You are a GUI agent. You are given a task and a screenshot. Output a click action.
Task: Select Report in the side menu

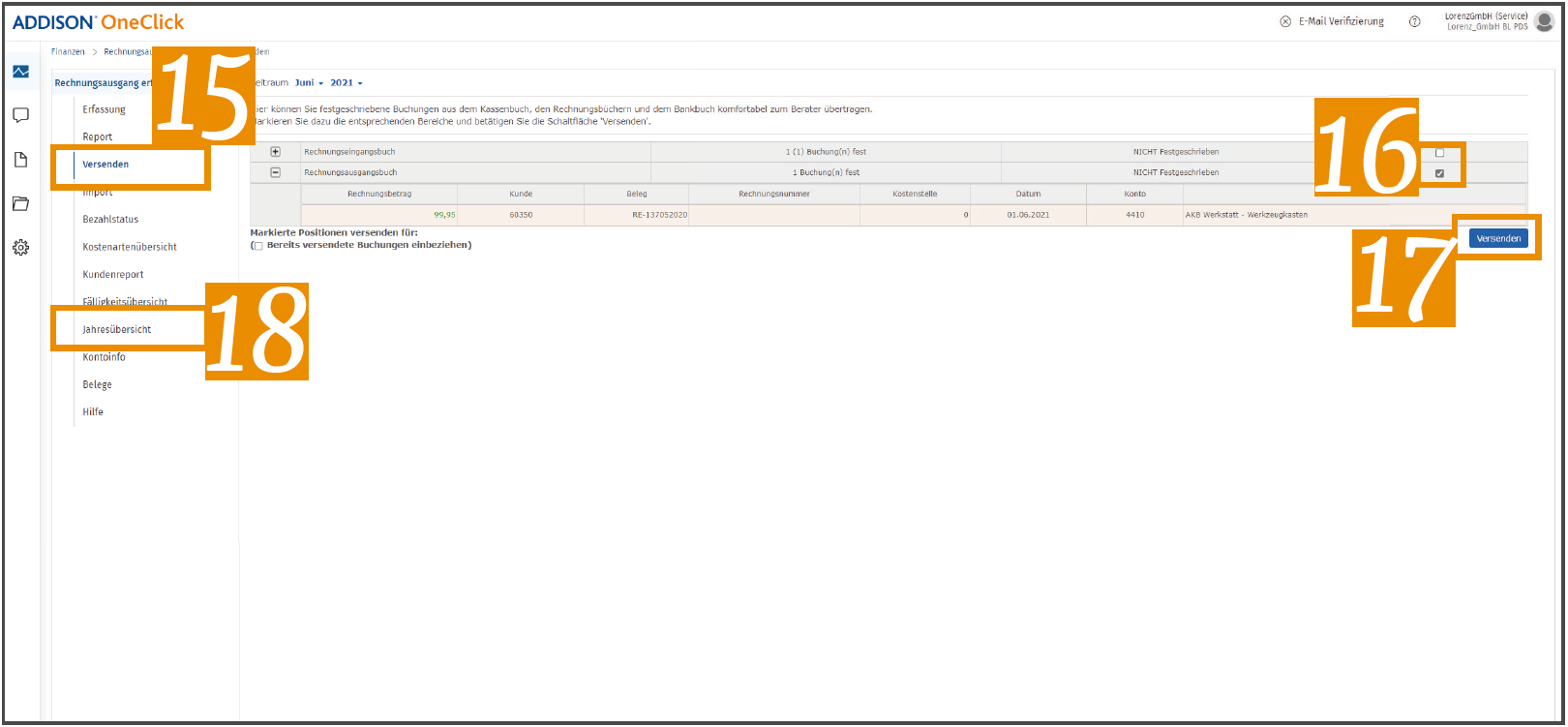98,137
